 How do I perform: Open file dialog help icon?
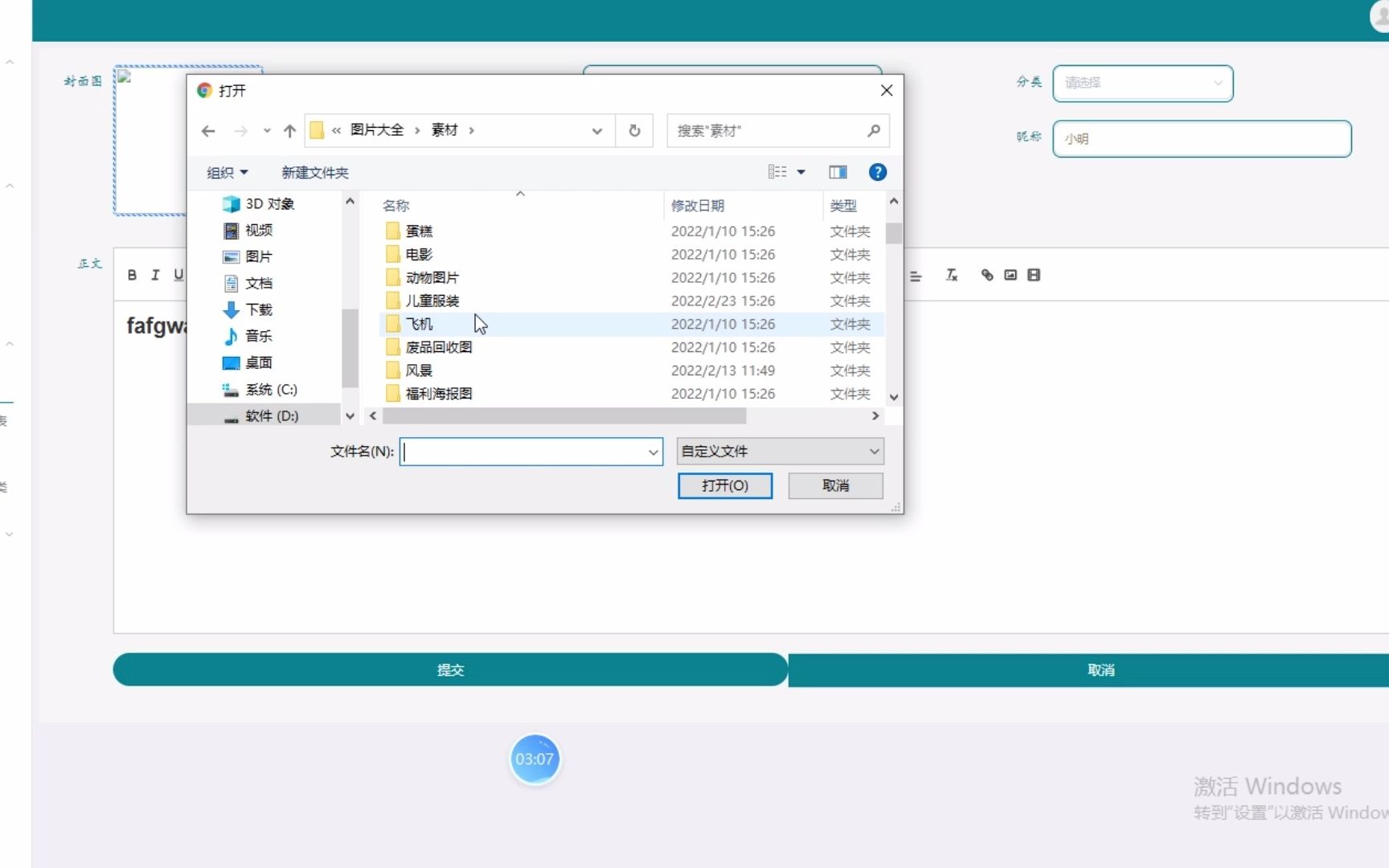click(x=878, y=172)
